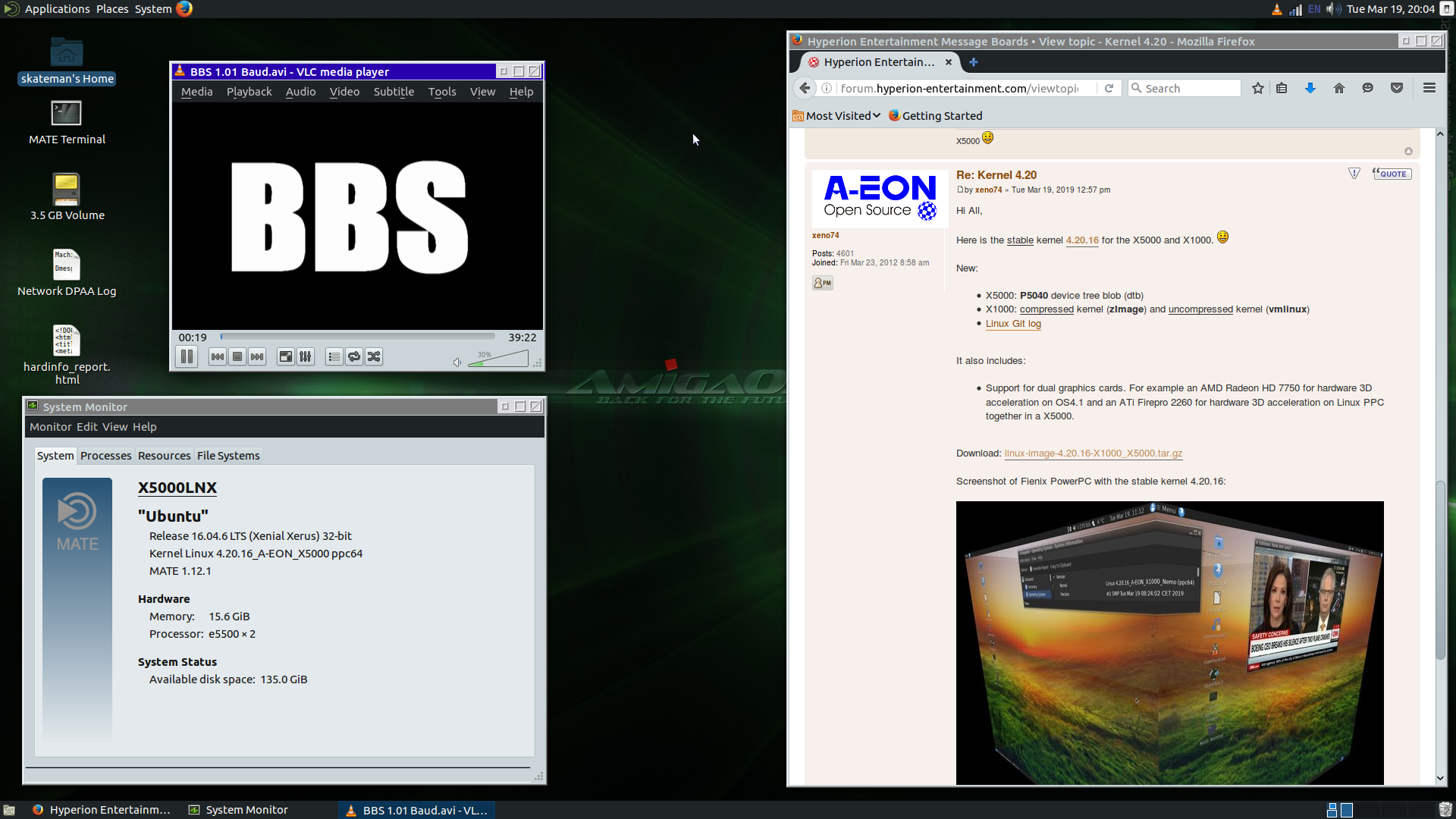Report this post warning icon

click(1354, 174)
